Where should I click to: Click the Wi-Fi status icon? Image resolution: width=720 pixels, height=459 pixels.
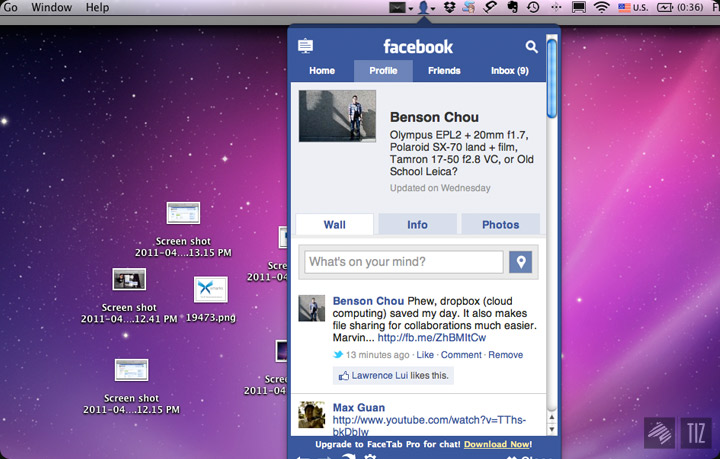pos(601,8)
